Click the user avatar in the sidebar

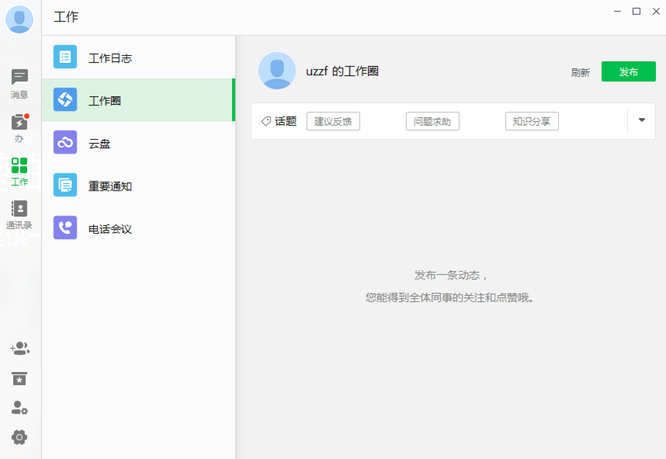coord(19,20)
